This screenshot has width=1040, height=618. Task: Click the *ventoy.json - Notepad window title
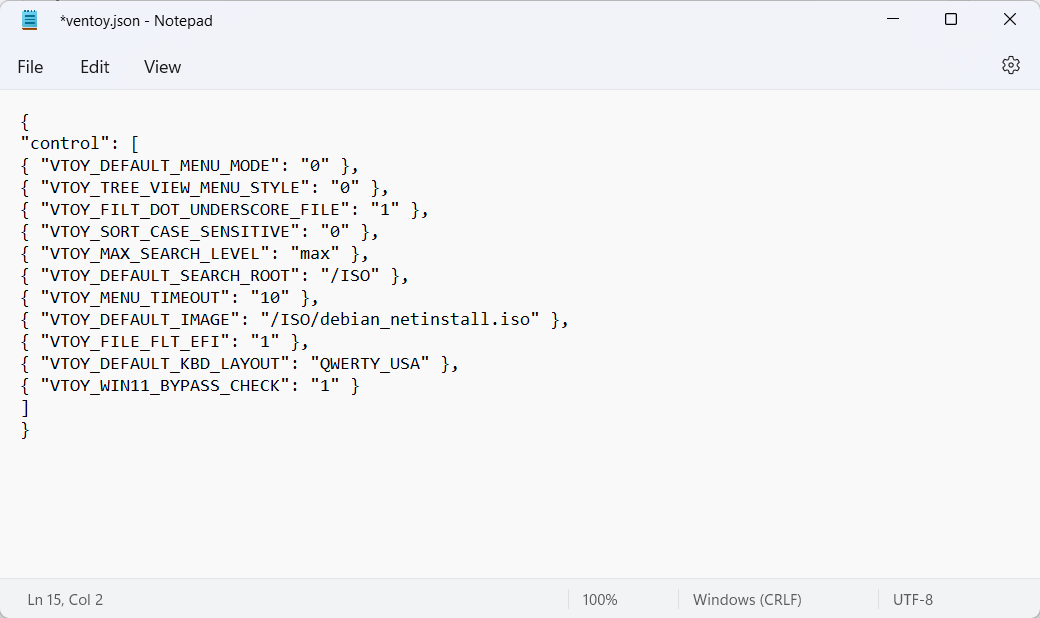pyautogui.click(x=136, y=20)
